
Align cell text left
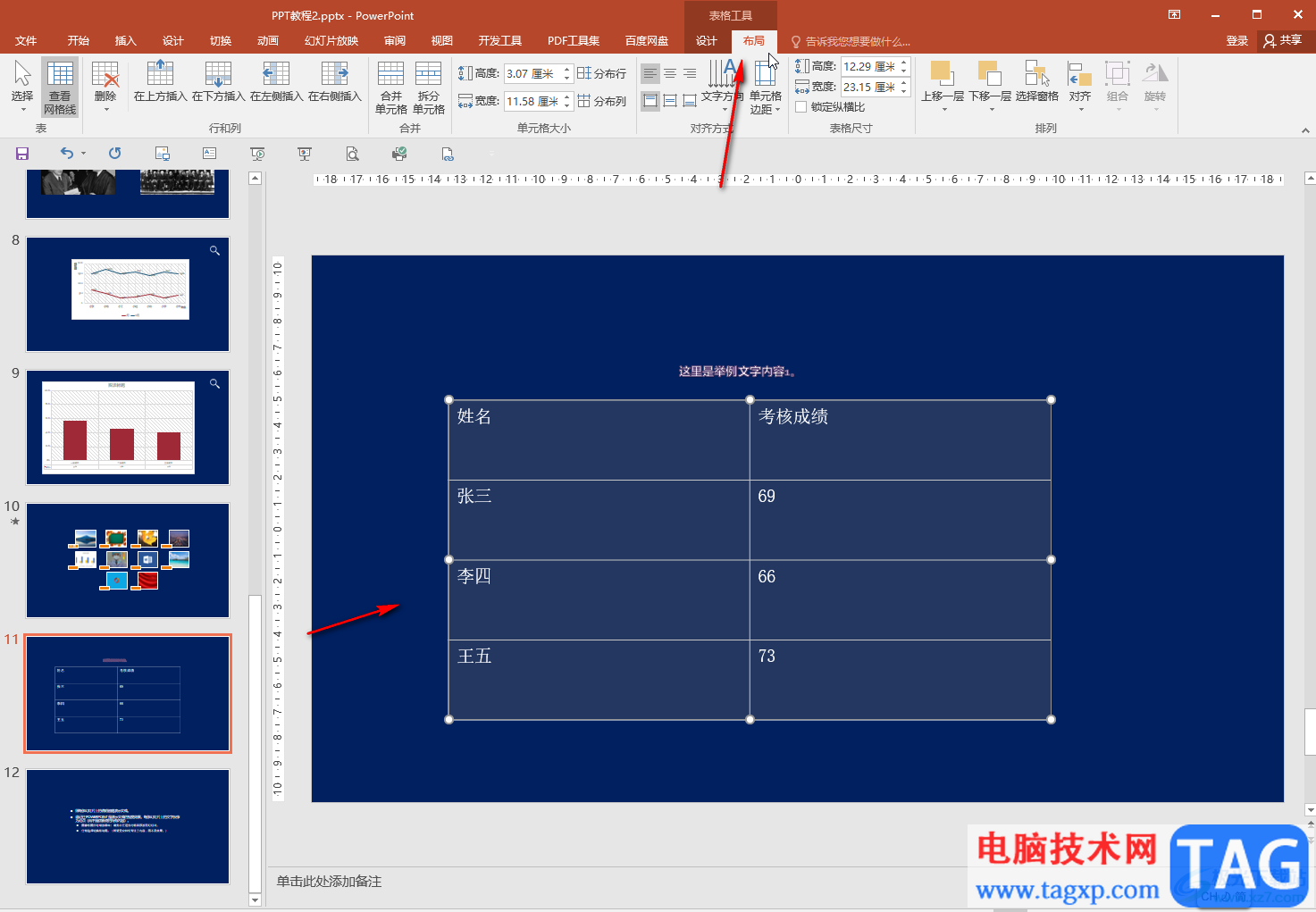coord(650,73)
